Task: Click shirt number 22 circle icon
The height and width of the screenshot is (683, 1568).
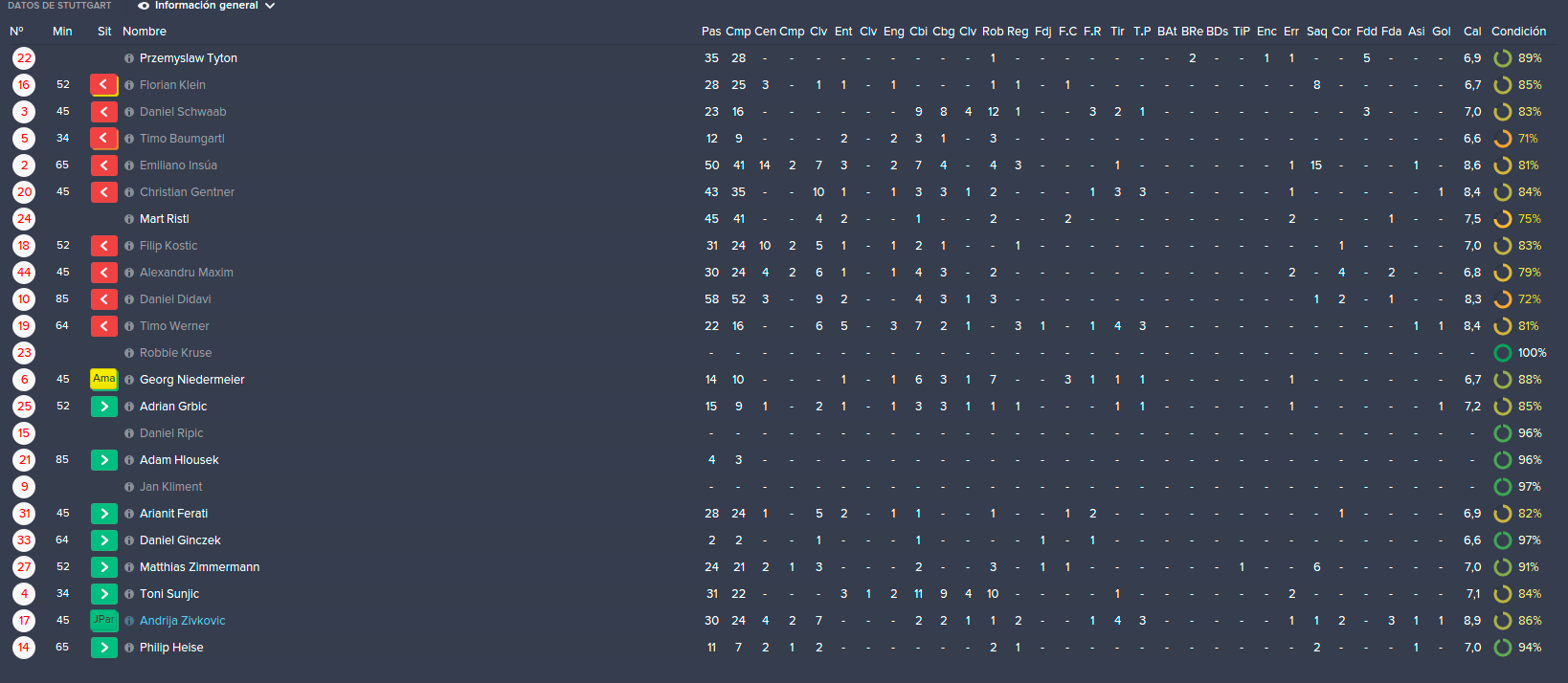Action: point(24,58)
